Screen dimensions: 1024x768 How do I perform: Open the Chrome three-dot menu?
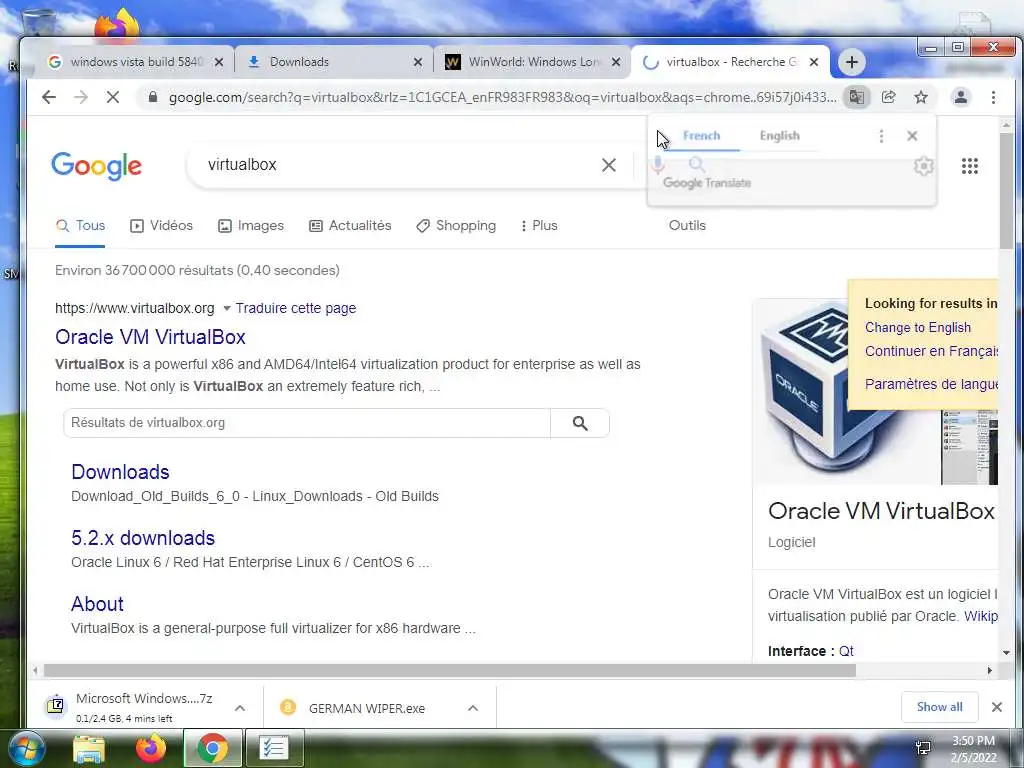click(993, 97)
